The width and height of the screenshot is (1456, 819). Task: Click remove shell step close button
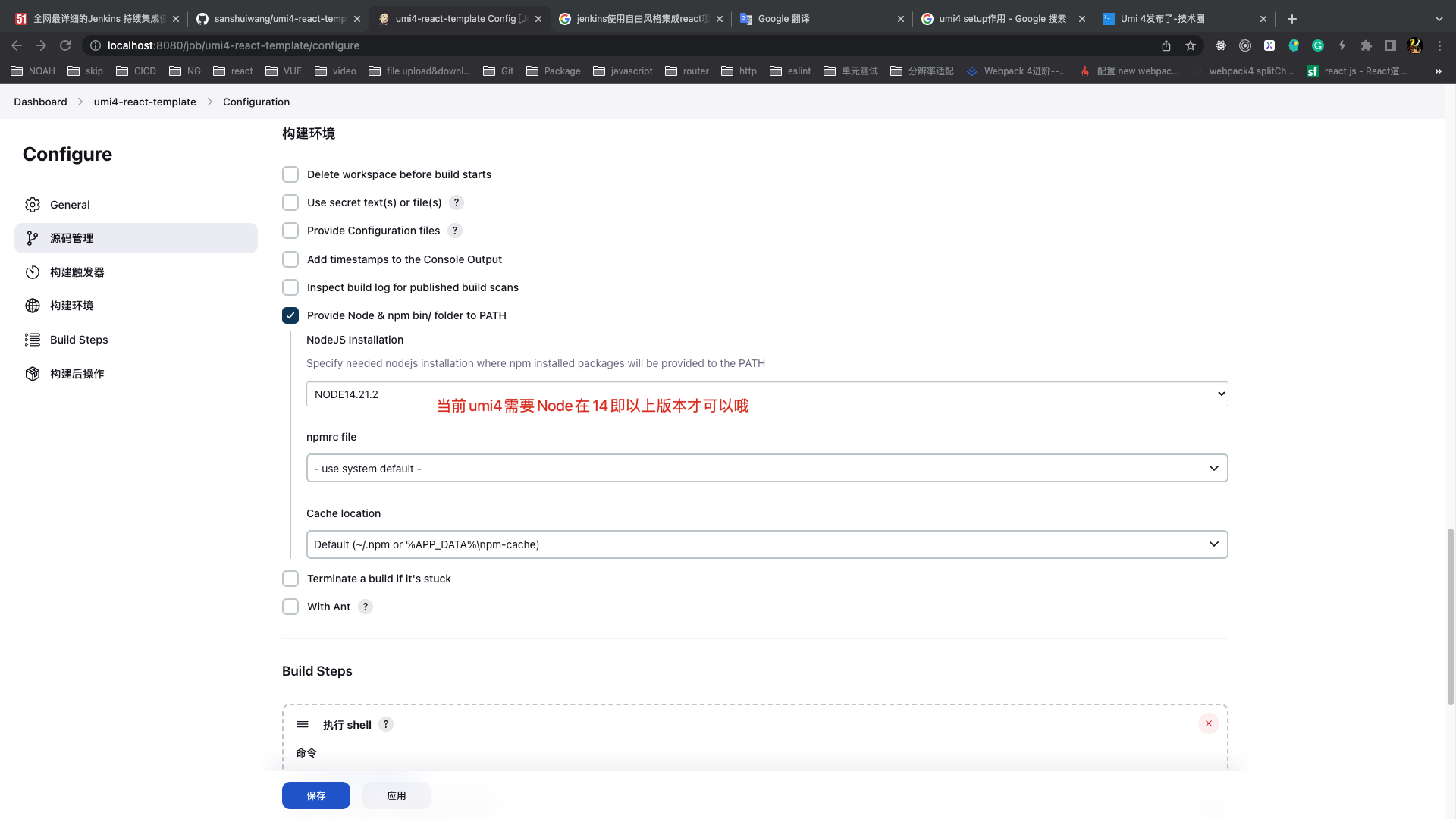point(1209,723)
